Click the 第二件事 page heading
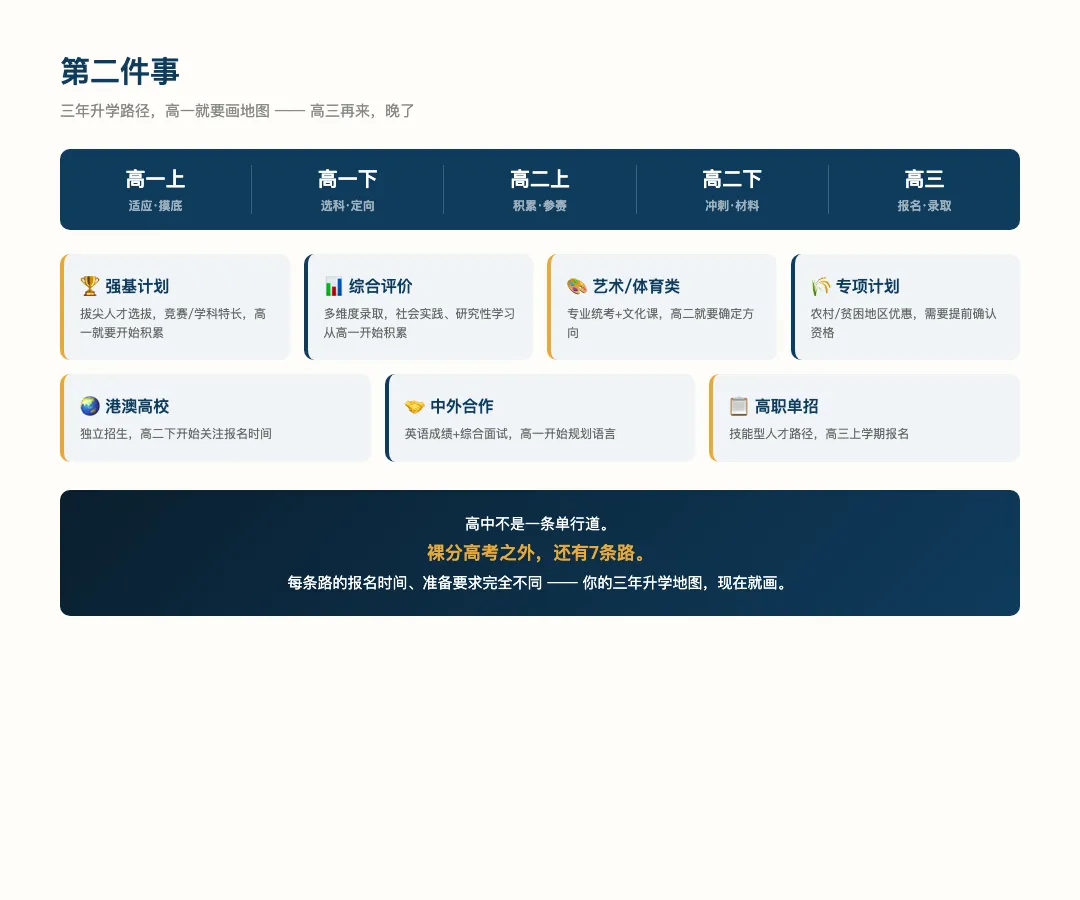Image resolution: width=1080 pixels, height=900 pixels. pyautogui.click(x=121, y=71)
